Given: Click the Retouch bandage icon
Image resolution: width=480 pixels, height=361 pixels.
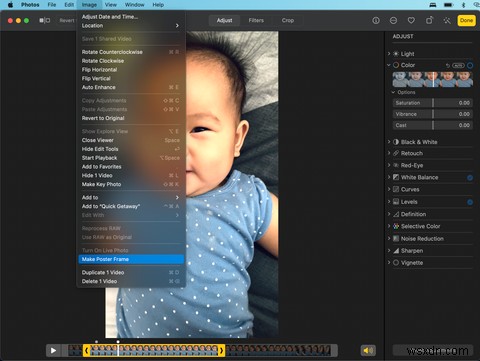Looking at the screenshot, I should tap(396, 153).
